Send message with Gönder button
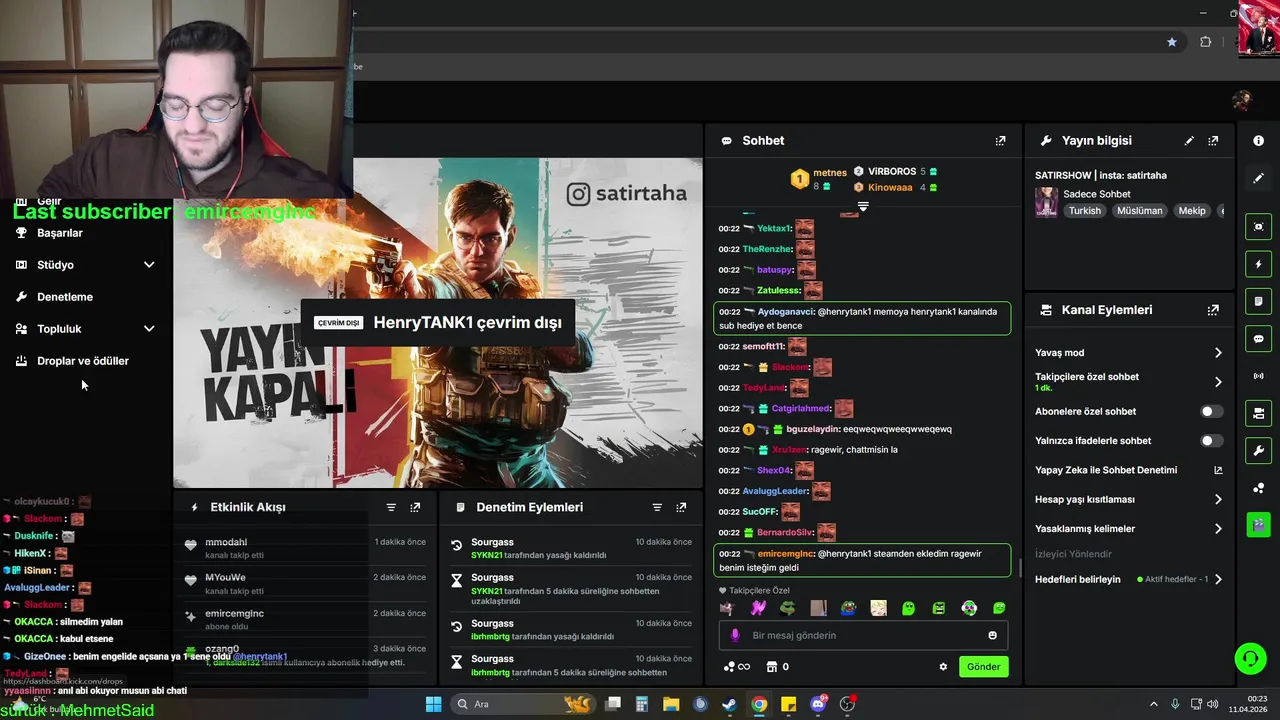 [983, 667]
